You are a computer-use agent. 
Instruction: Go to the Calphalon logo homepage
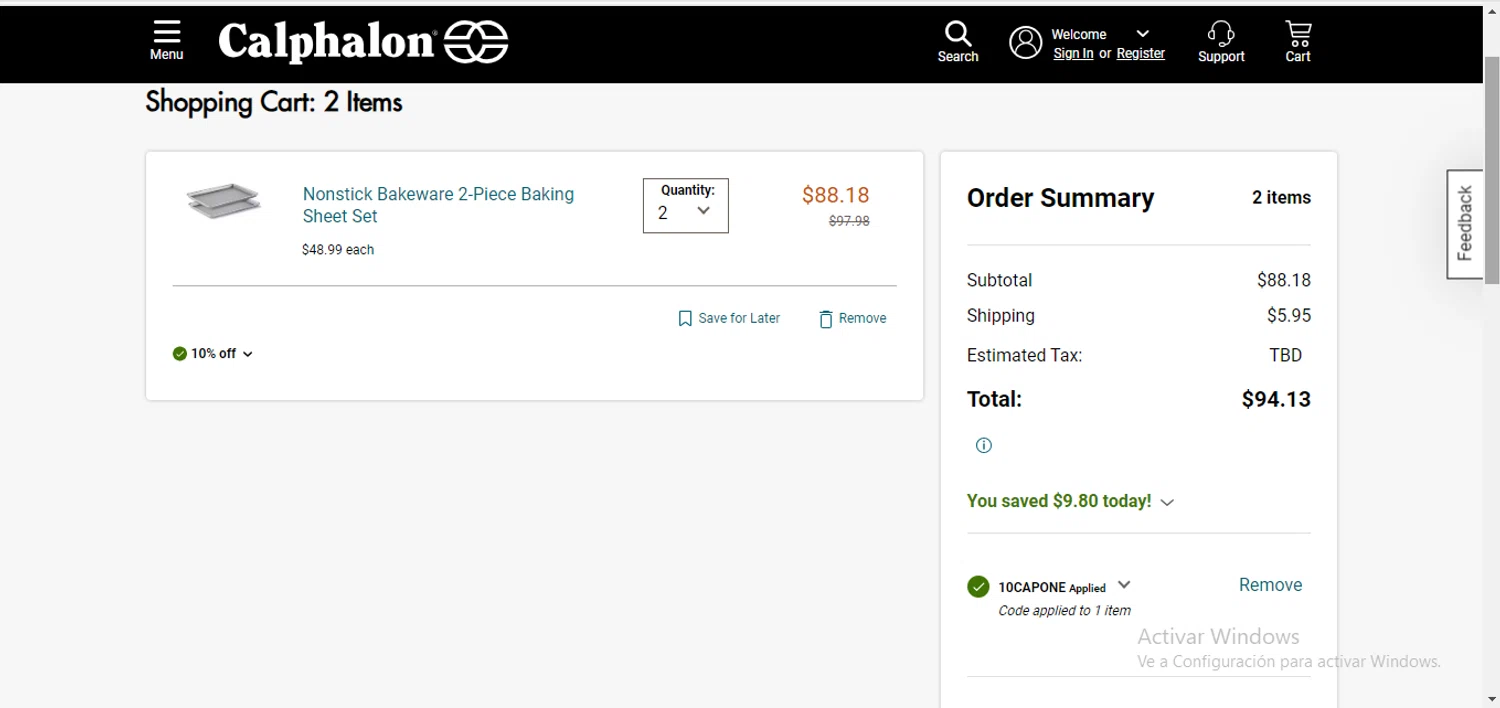(x=363, y=42)
